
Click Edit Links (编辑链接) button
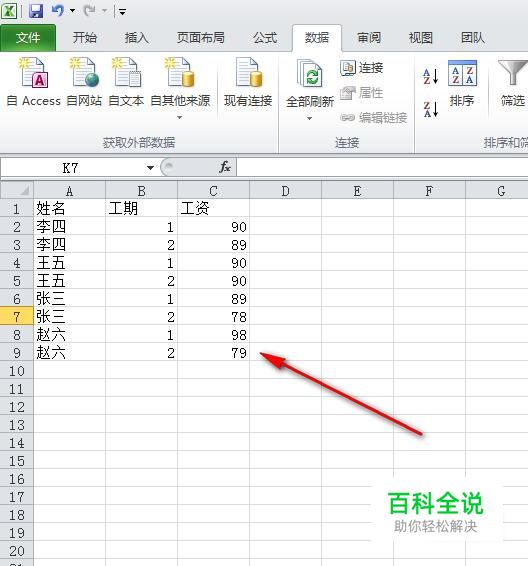pos(374,117)
